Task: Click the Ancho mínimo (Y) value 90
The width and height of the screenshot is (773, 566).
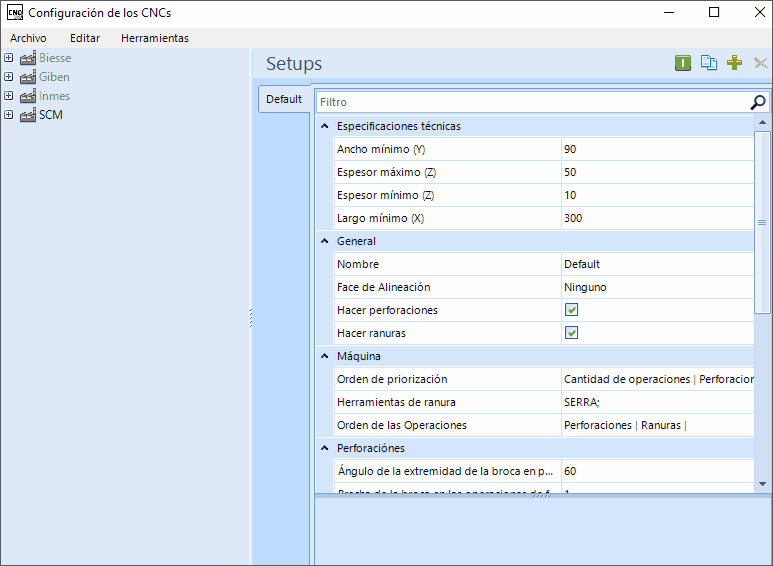Action: click(658, 149)
